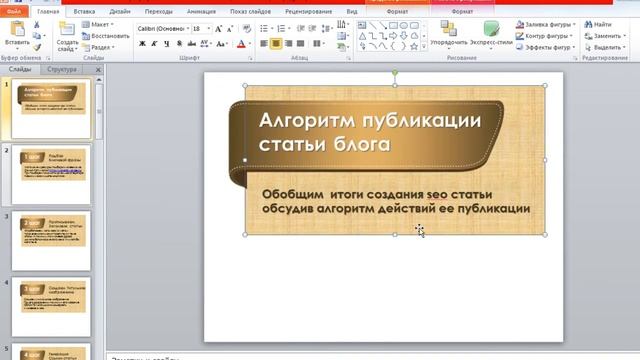Toggle the highlighted center alignment button

coord(276,43)
